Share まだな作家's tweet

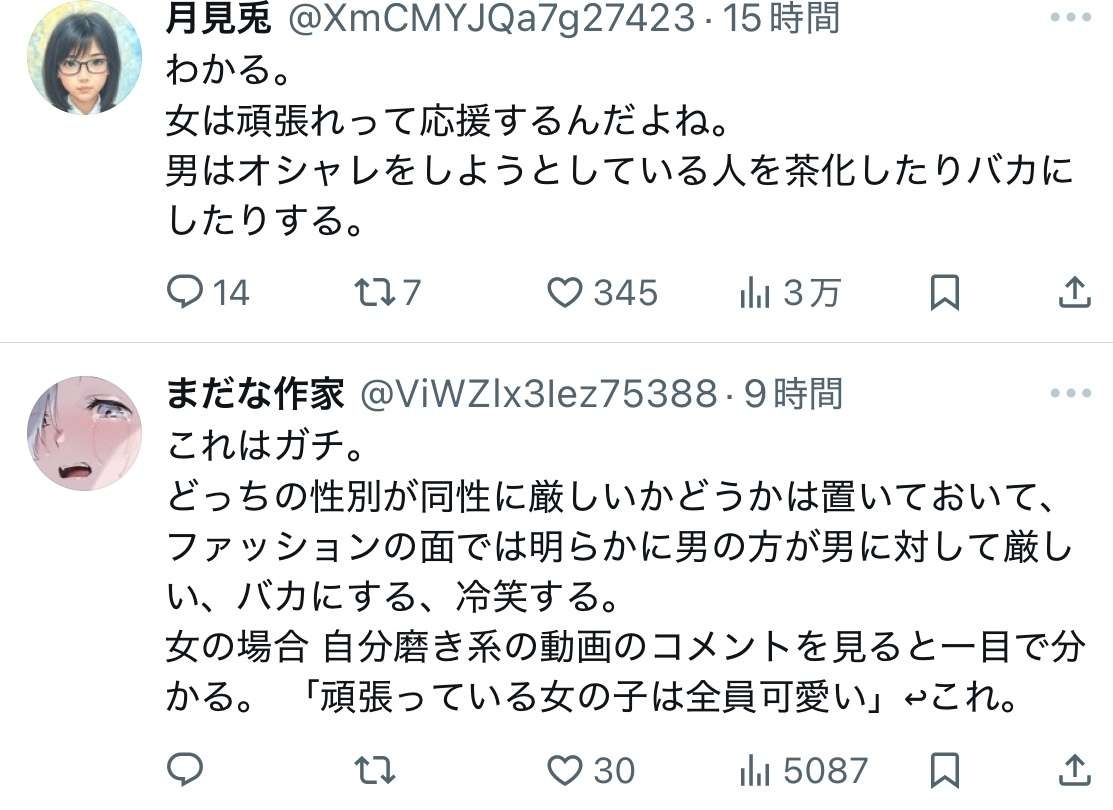1075,770
